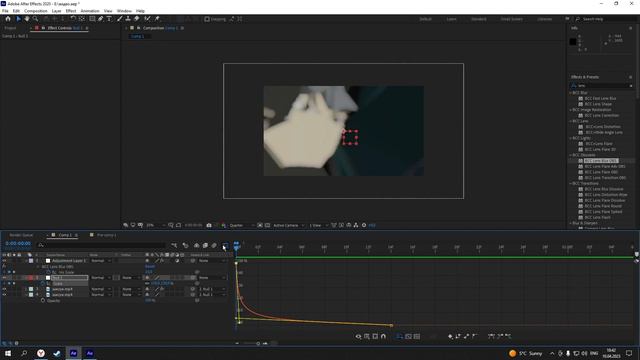Viewport: 640px width, 360px height.
Task: Select the Rectangle shape tool
Action: point(92,19)
